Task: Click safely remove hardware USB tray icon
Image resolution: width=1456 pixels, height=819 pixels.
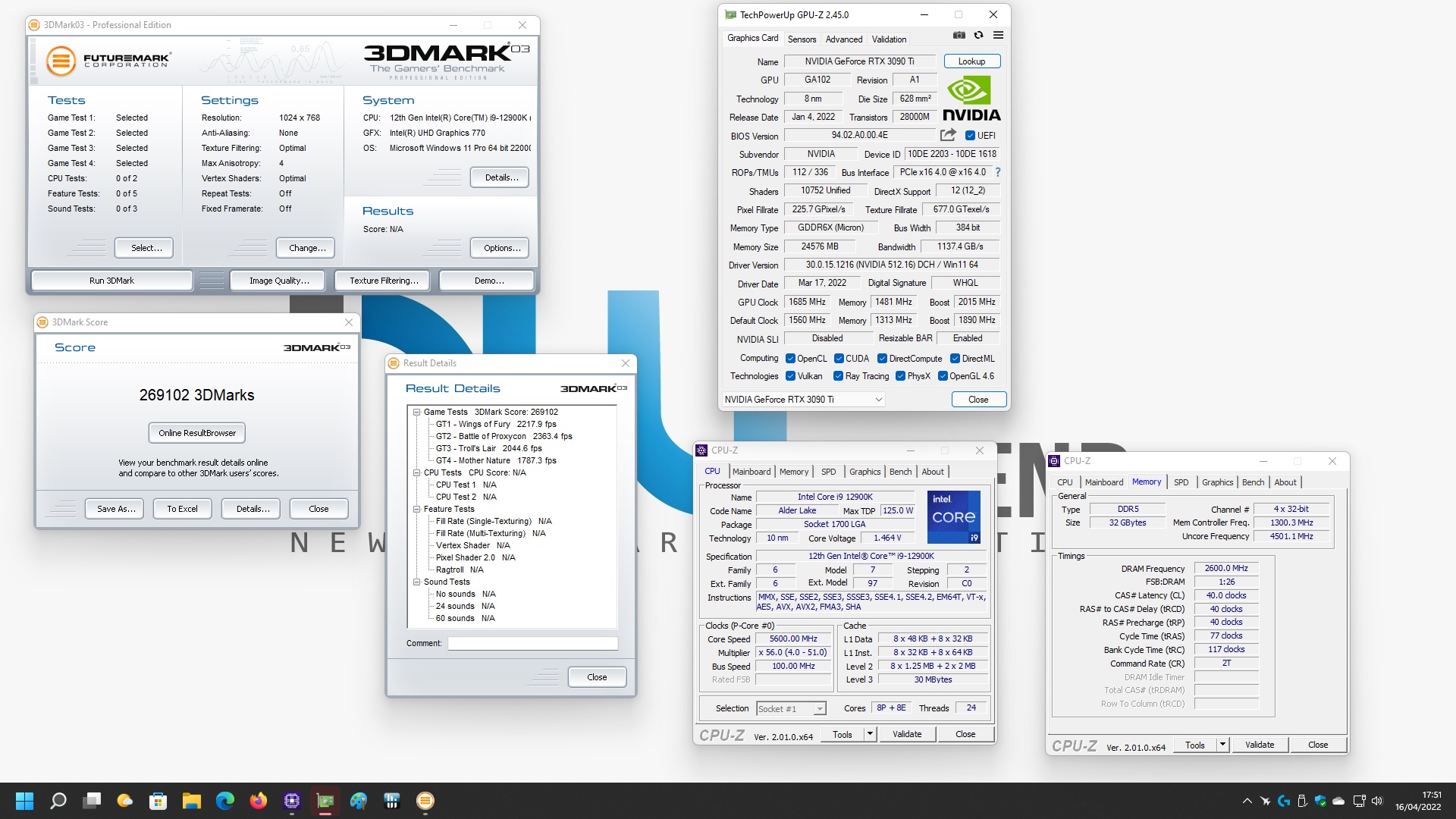Action: pos(1302,801)
